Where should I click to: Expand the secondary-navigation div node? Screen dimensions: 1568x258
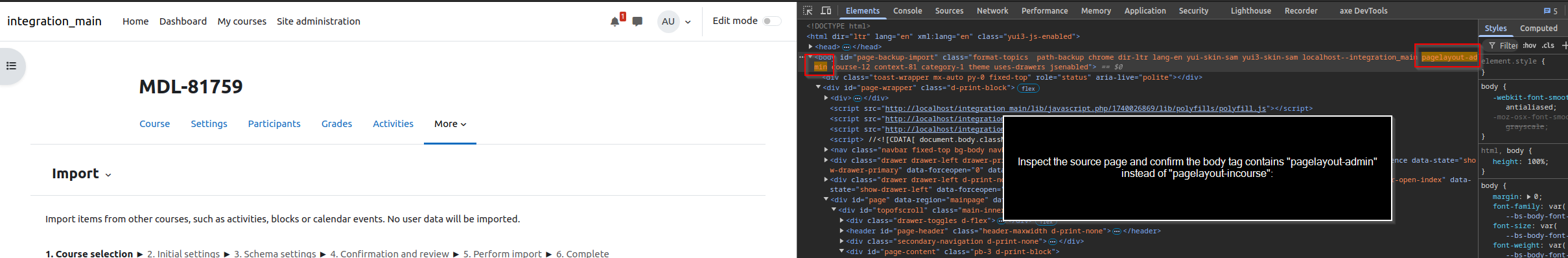point(841,241)
